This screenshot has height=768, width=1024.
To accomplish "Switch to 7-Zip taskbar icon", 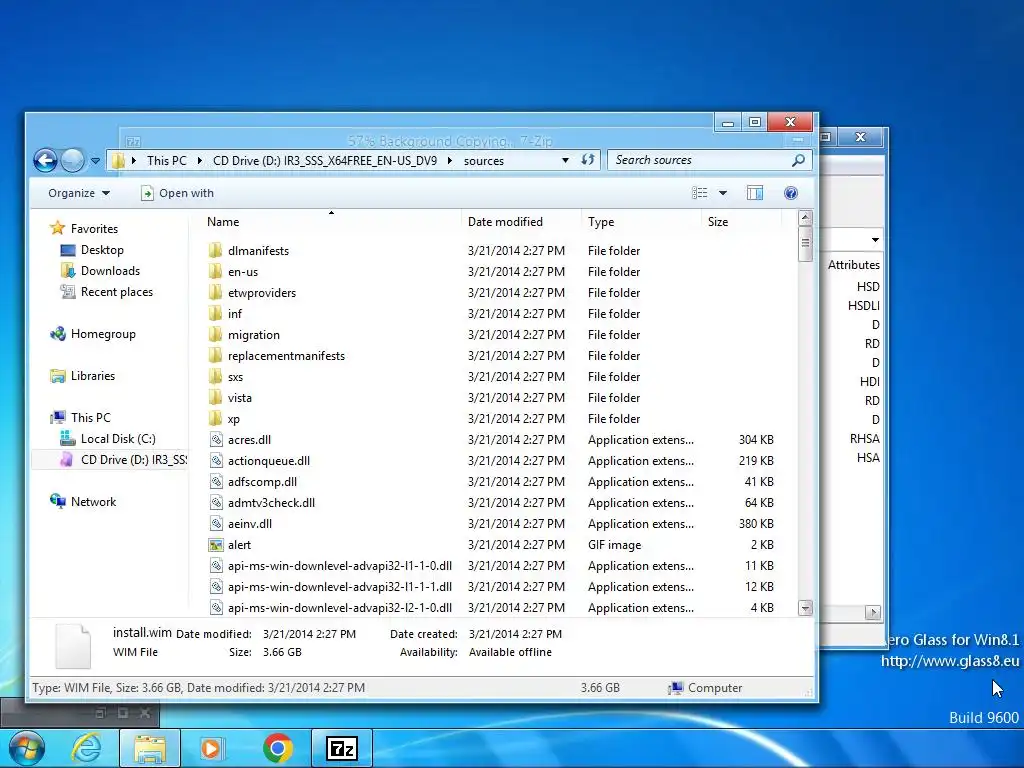I will click(x=342, y=748).
